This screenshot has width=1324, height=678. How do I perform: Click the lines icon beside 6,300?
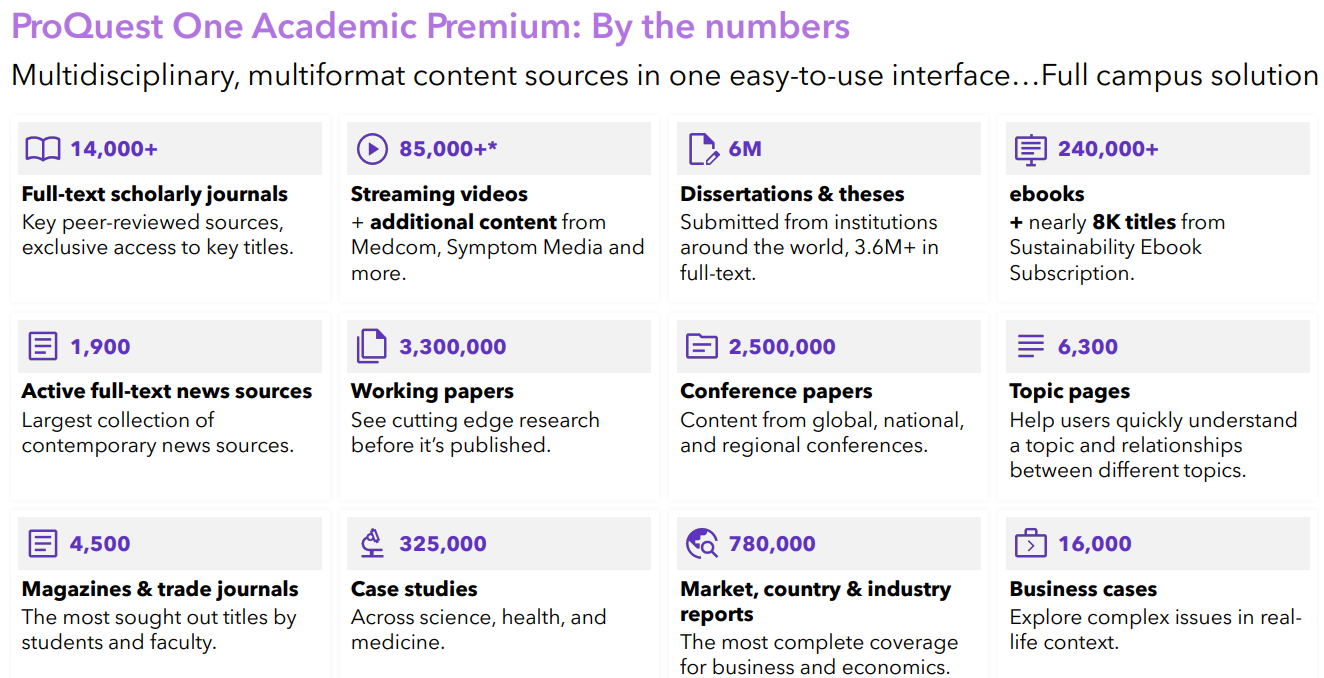pos(1030,347)
